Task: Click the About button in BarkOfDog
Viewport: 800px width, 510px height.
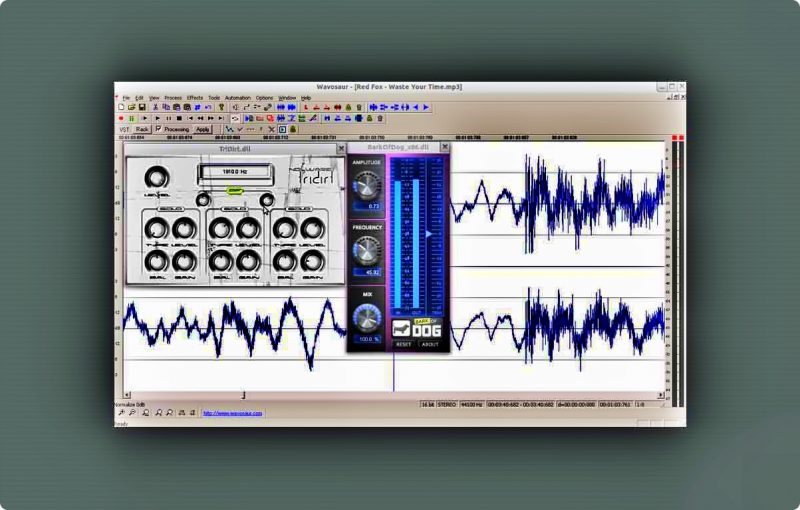Action: (x=430, y=344)
